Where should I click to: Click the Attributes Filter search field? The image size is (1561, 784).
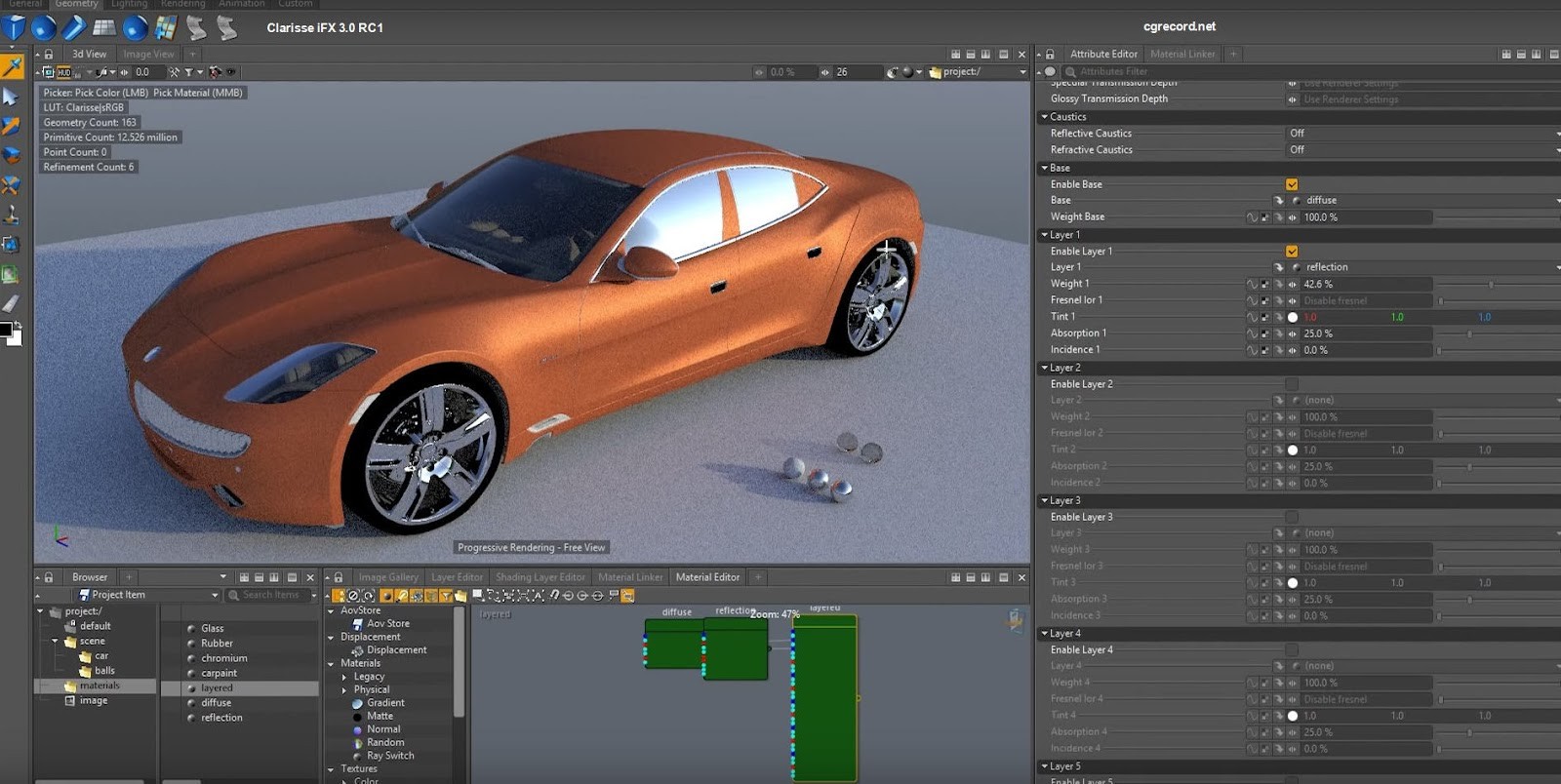(x=1312, y=72)
